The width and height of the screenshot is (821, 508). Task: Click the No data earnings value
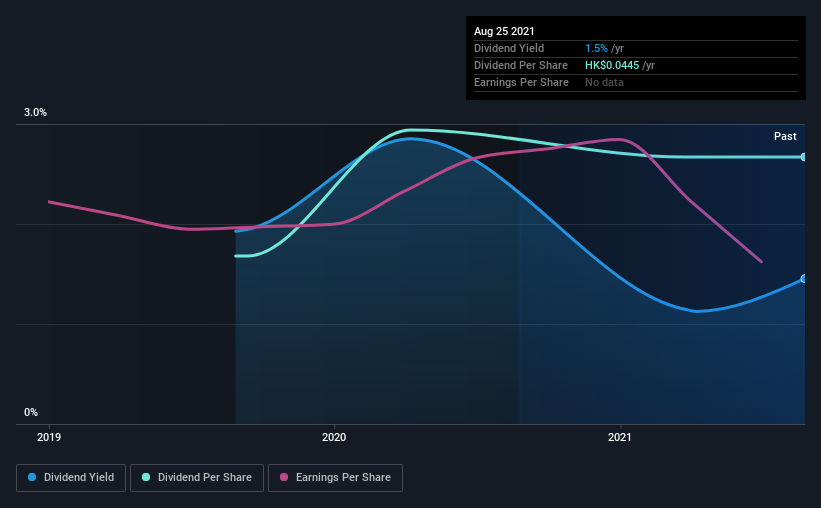pos(604,82)
